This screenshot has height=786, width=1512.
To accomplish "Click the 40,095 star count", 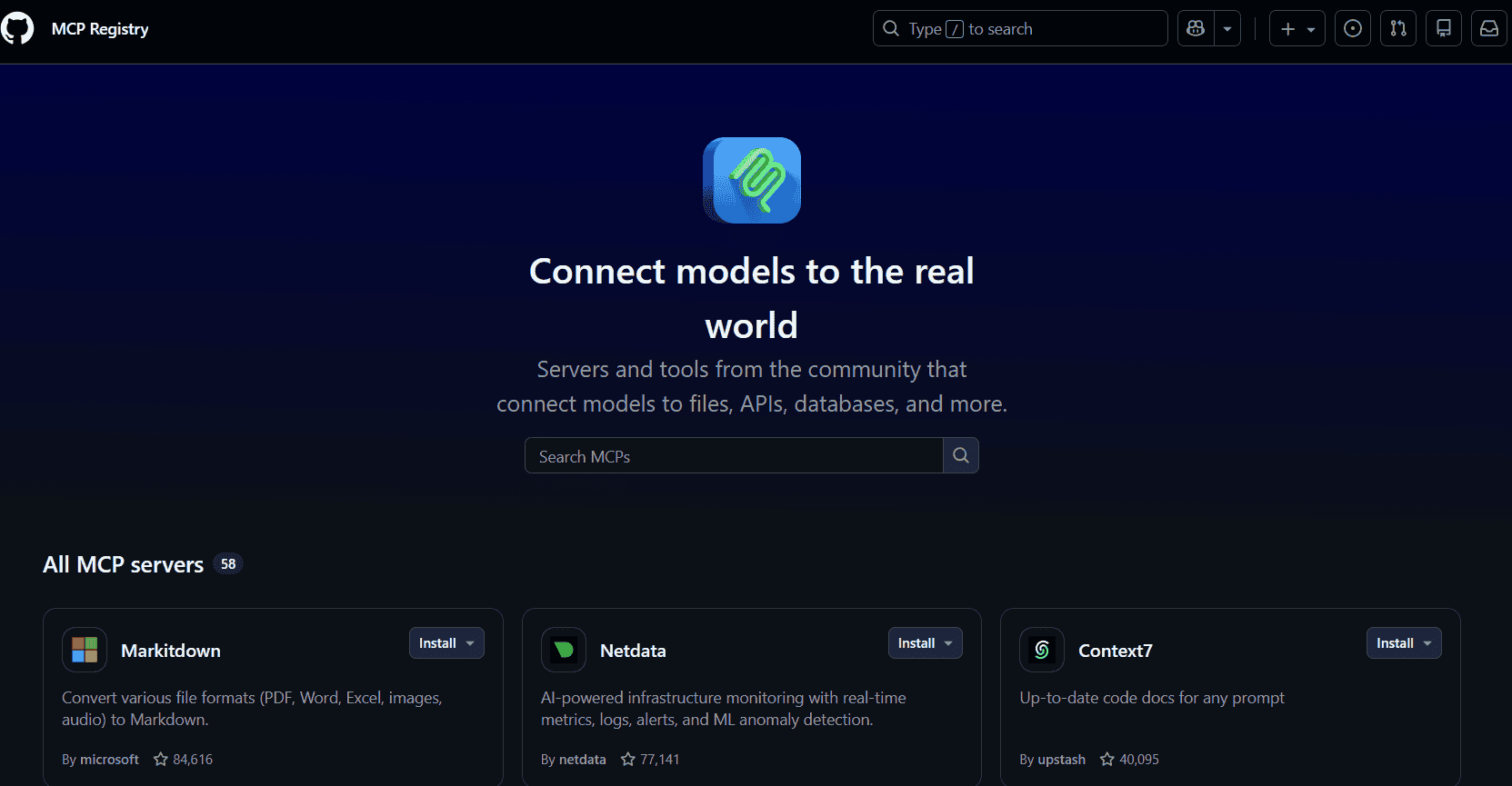I will click(1139, 760).
